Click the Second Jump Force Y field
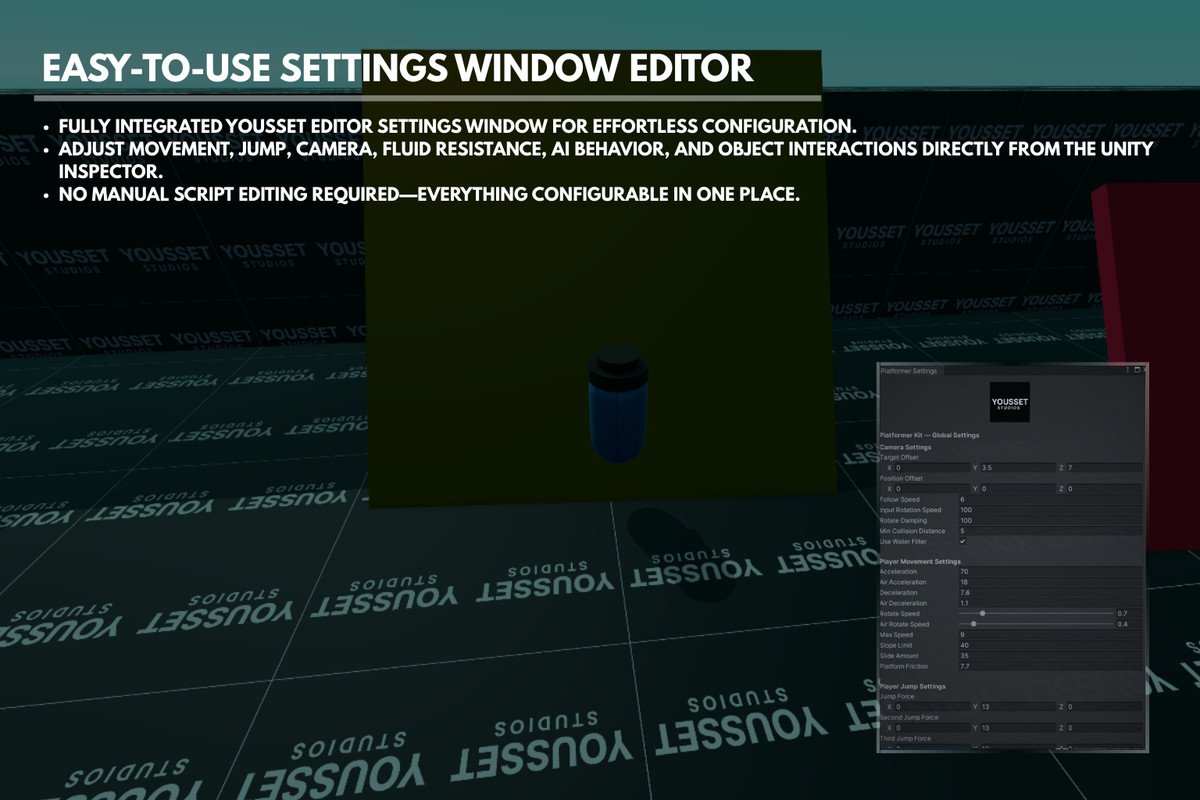This screenshot has height=800, width=1200. [x=1018, y=727]
